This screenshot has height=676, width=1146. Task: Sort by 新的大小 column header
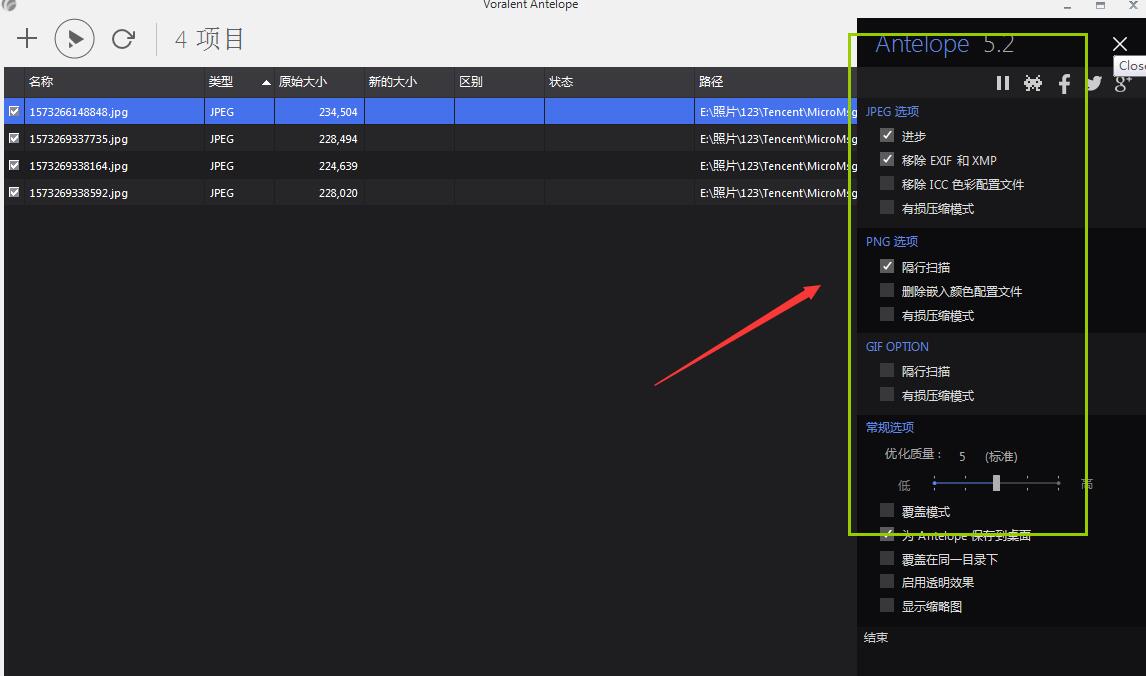pyautogui.click(x=409, y=82)
